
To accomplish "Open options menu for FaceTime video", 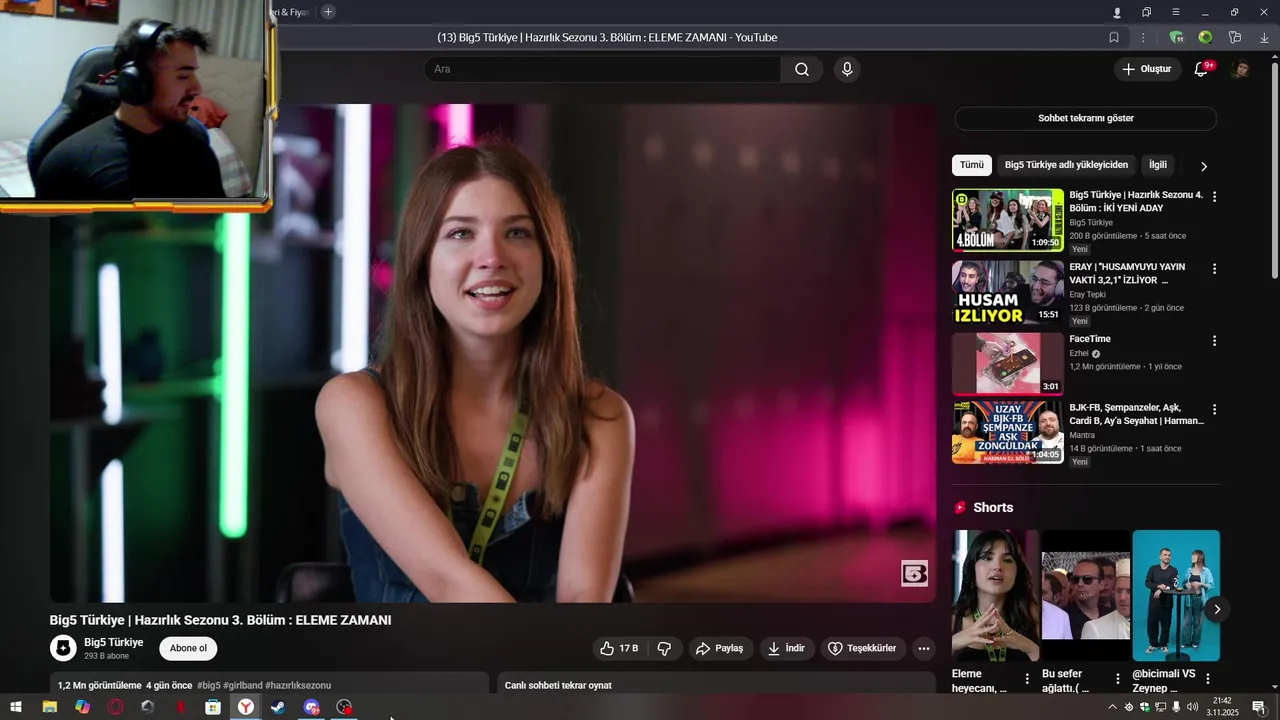I will (1215, 341).
